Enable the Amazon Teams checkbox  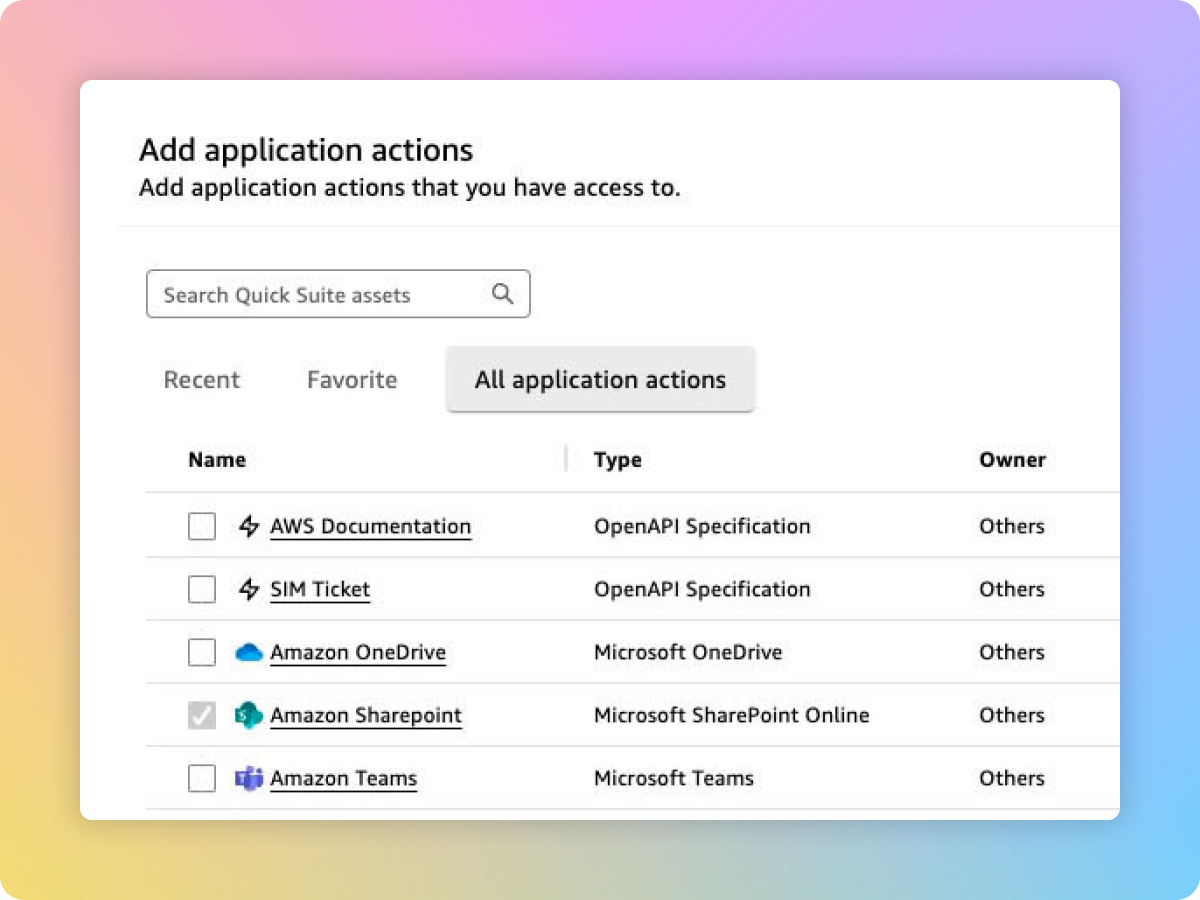[202, 778]
